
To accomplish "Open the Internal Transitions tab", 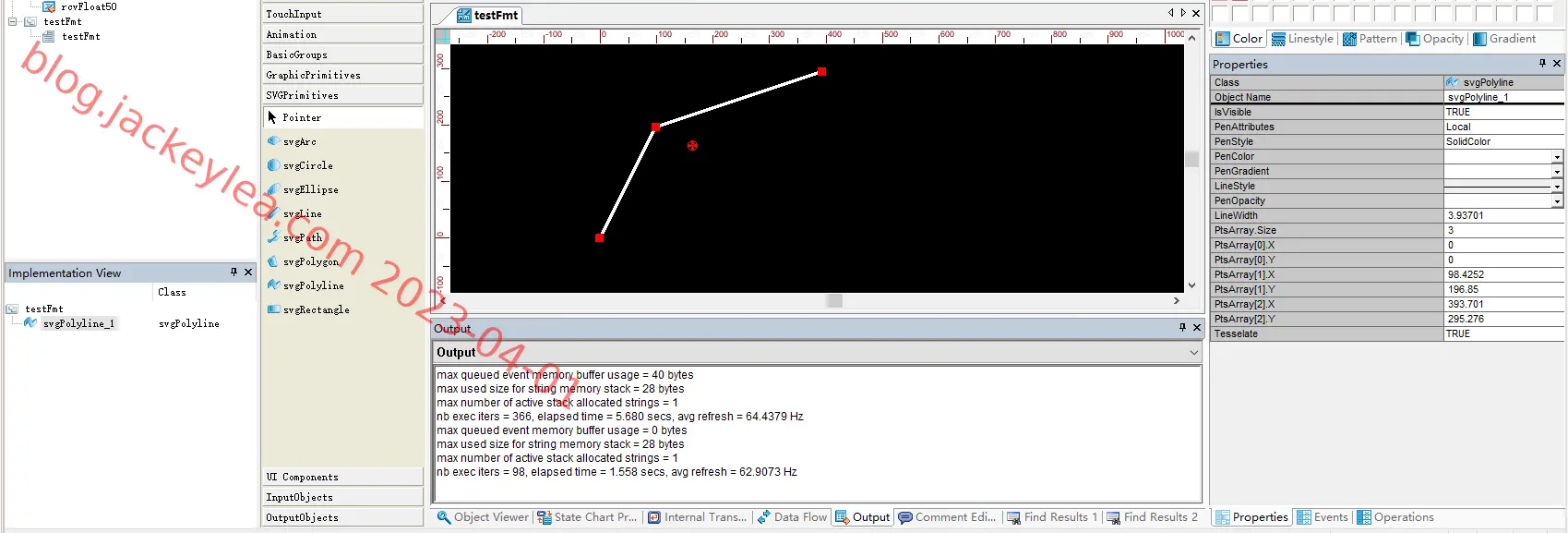I will [x=698, y=517].
